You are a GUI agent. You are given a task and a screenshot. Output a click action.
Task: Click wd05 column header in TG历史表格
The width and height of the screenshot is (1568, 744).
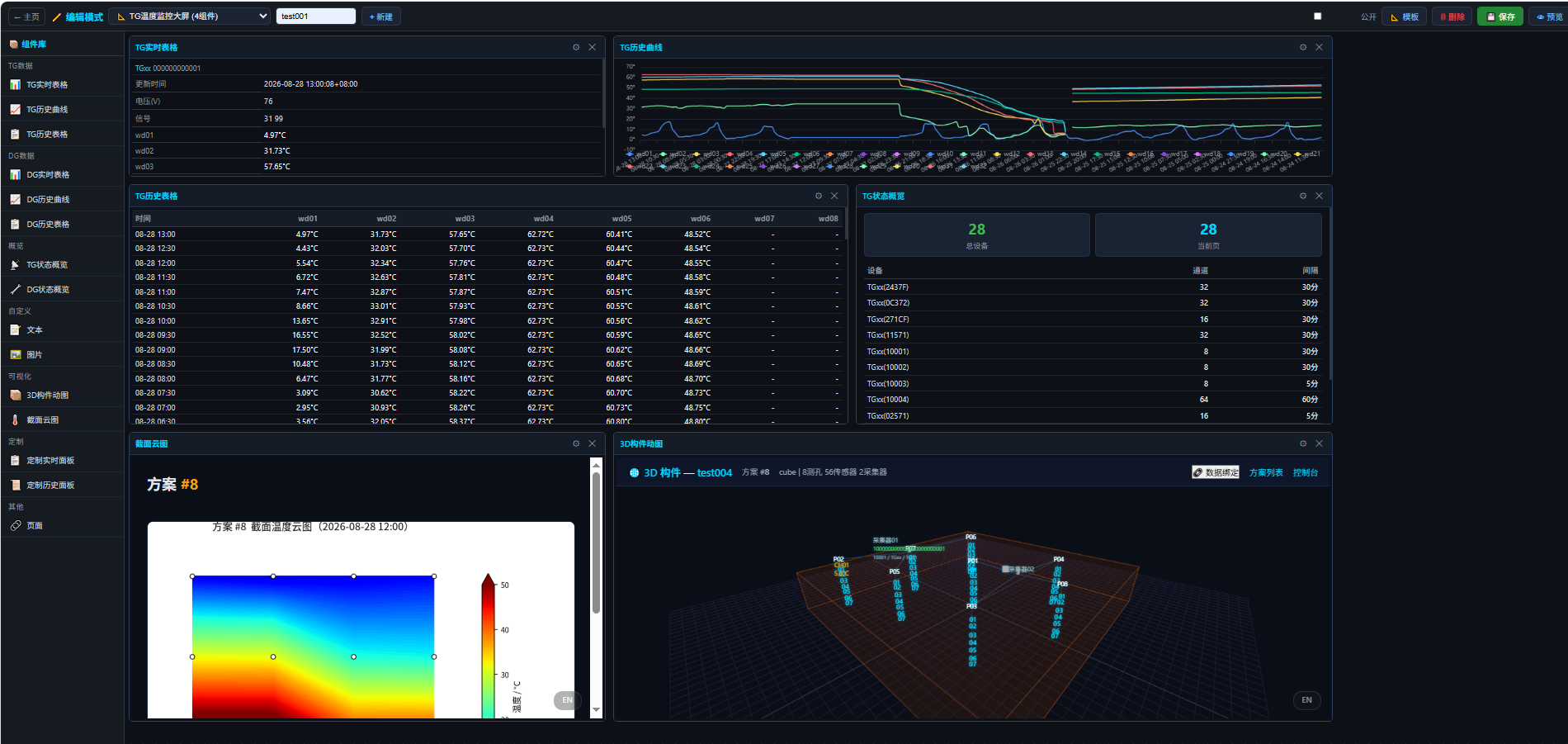(x=621, y=219)
